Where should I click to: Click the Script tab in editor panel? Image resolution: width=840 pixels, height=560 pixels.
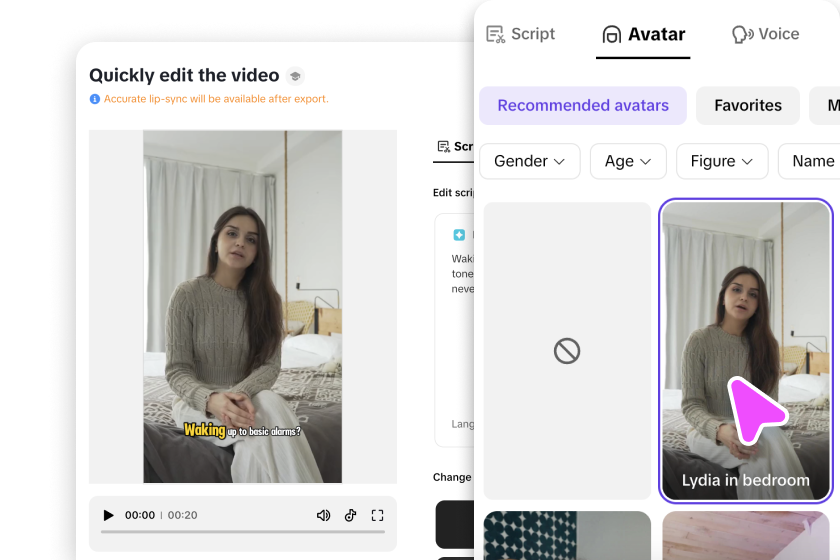(x=454, y=147)
